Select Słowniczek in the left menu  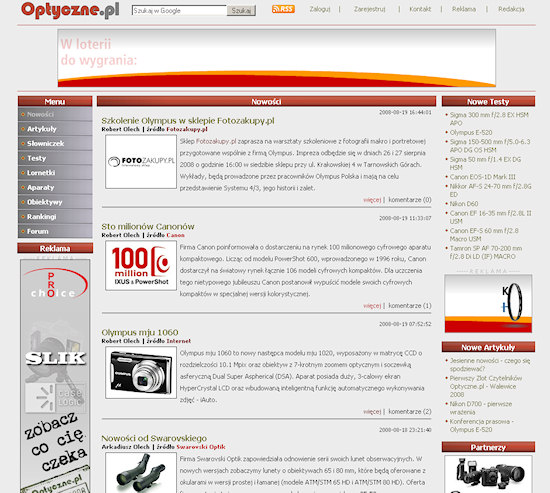55,144
